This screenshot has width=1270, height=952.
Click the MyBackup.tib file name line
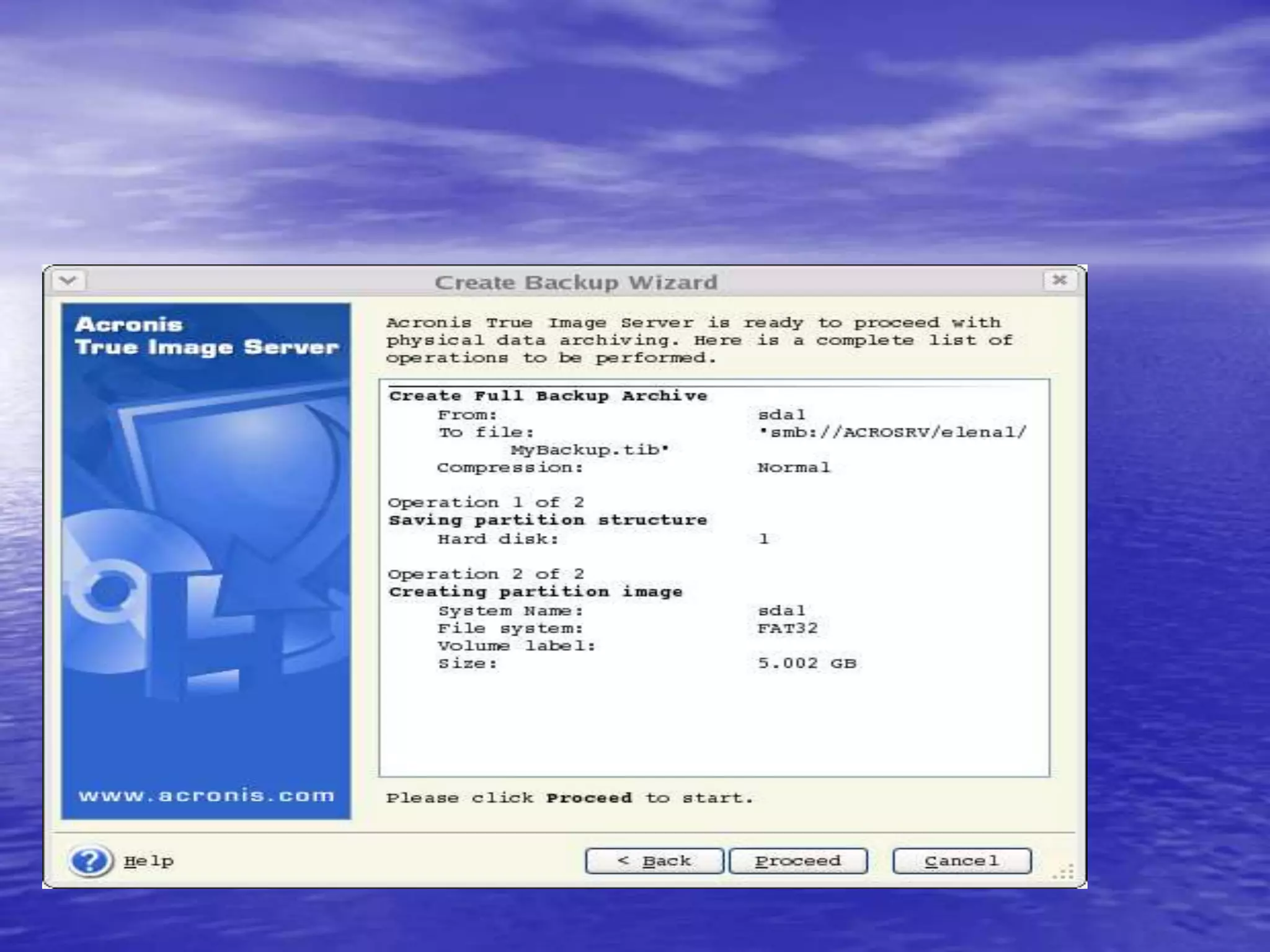pos(589,449)
